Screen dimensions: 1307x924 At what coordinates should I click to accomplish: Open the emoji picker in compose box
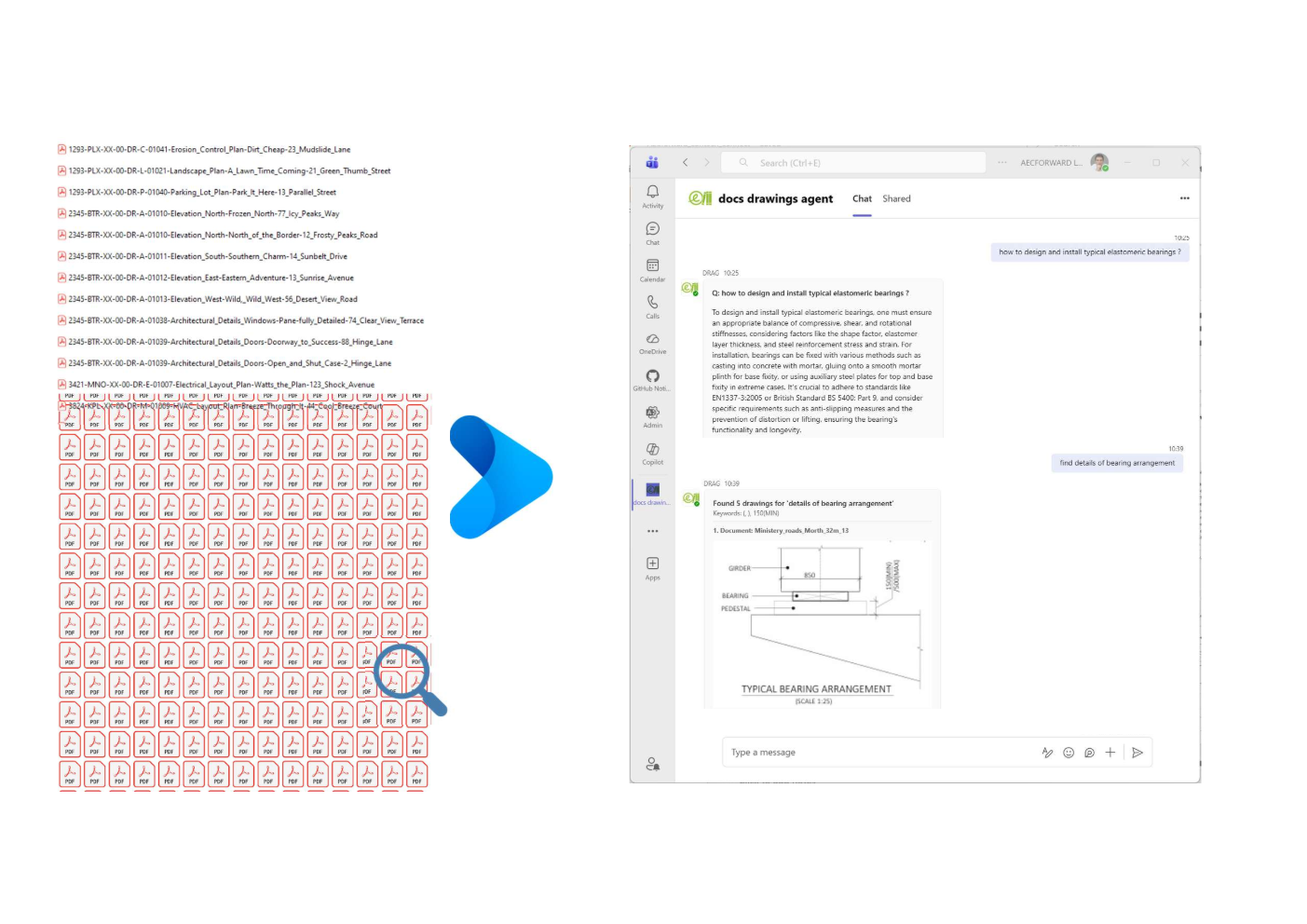coord(1069,753)
